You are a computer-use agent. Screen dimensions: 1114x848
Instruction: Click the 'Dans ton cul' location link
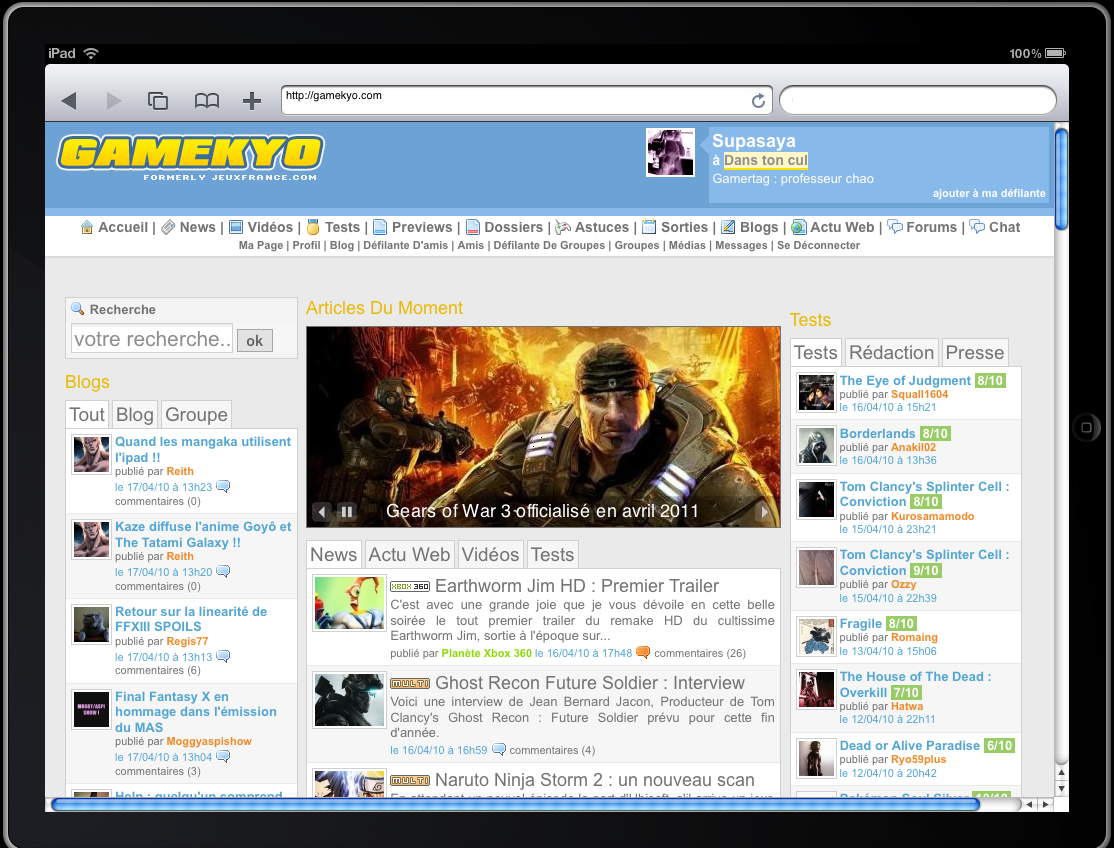pyautogui.click(x=765, y=161)
